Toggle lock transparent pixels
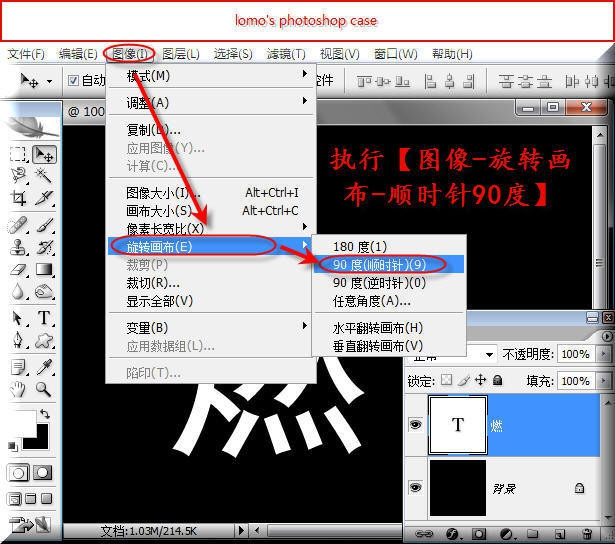Image resolution: width=615 pixels, height=544 pixels. pyautogui.click(x=446, y=380)
